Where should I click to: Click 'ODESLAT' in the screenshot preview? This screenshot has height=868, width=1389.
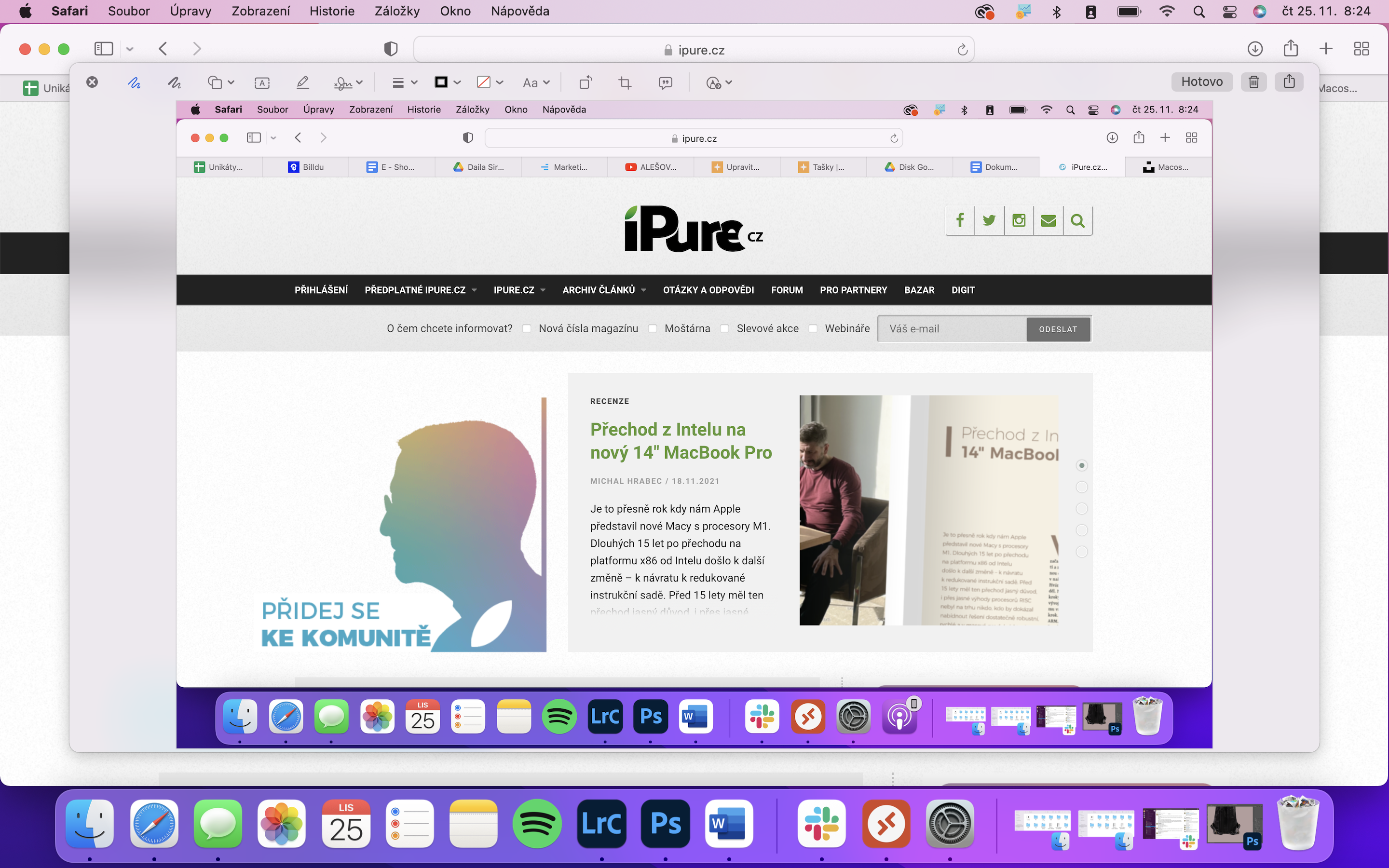(1058, 329)
